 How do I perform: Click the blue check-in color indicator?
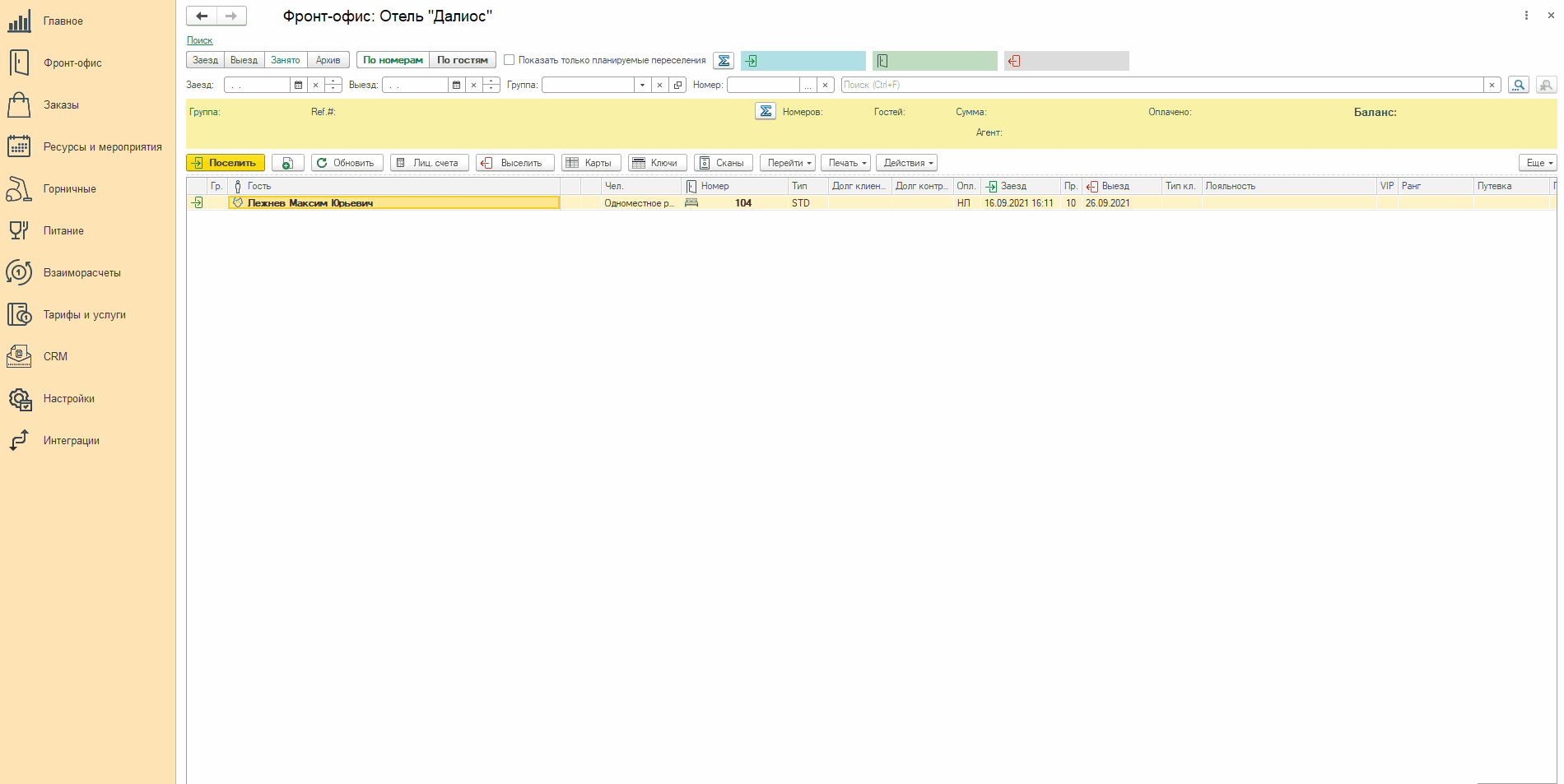pos(803,61)
